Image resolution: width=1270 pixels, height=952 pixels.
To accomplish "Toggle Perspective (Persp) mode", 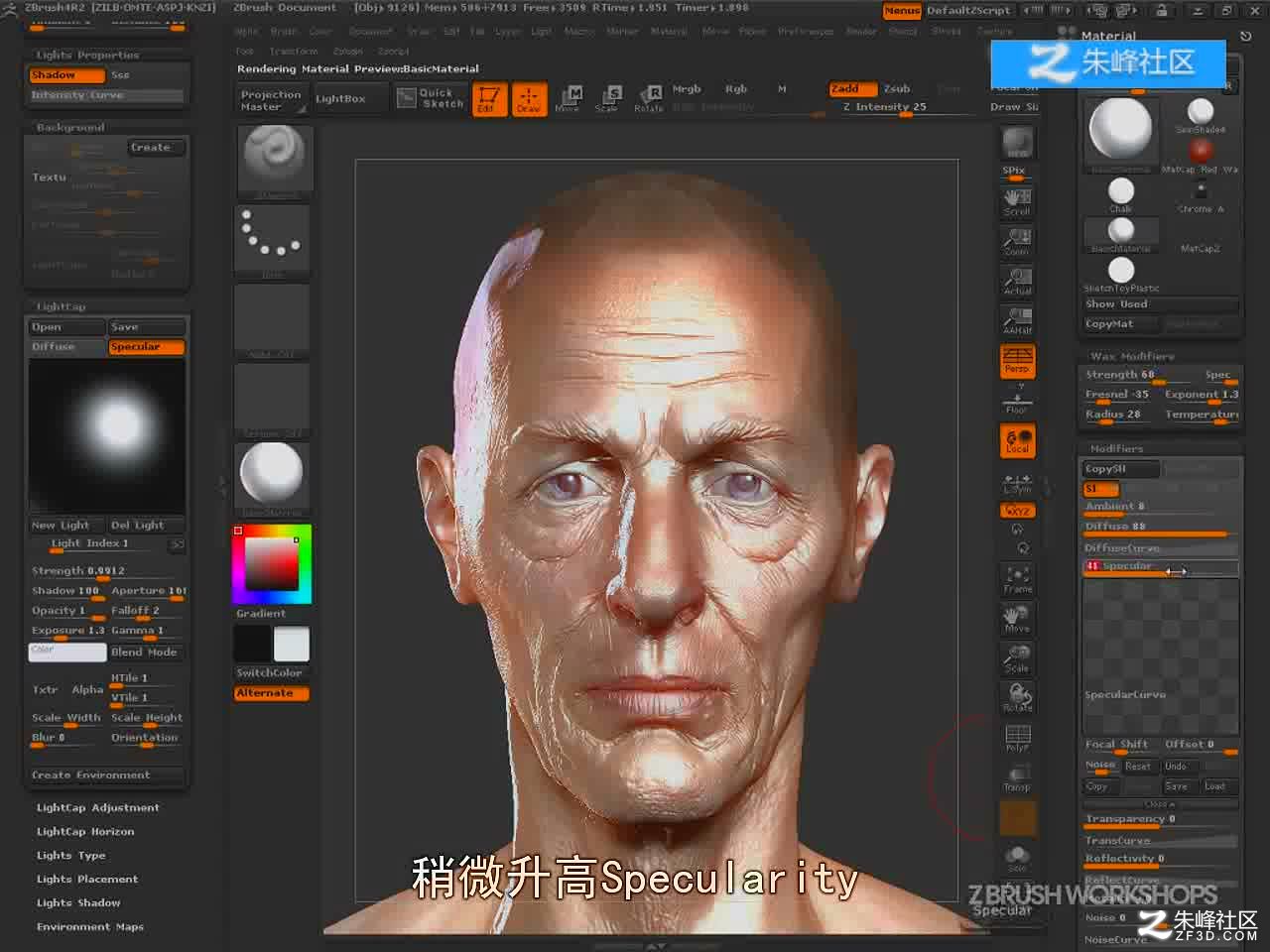I will (x=1017, y=360).
